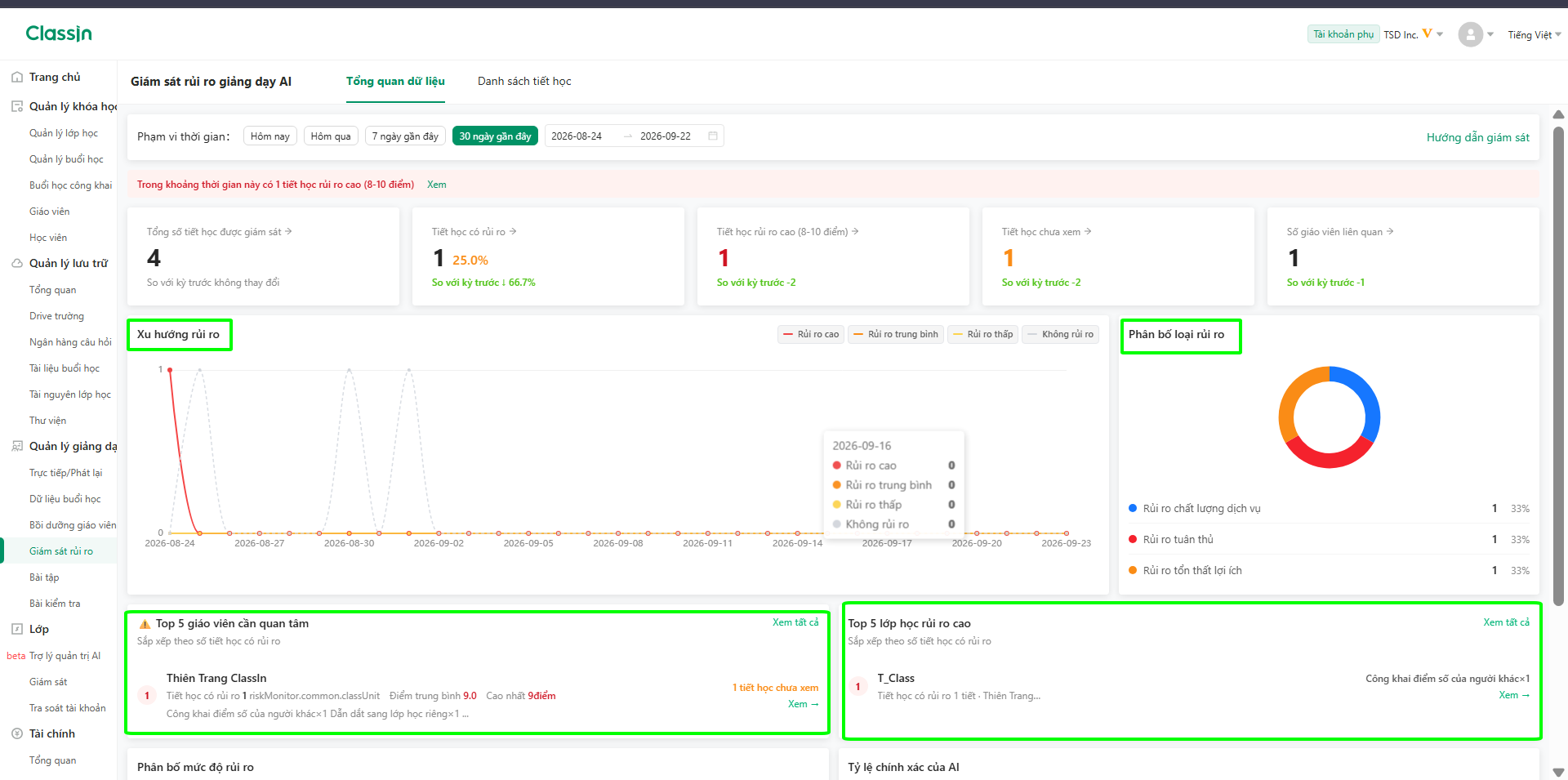
Task: Open the TSD Inc. account dropdown
Action: 1413,34
